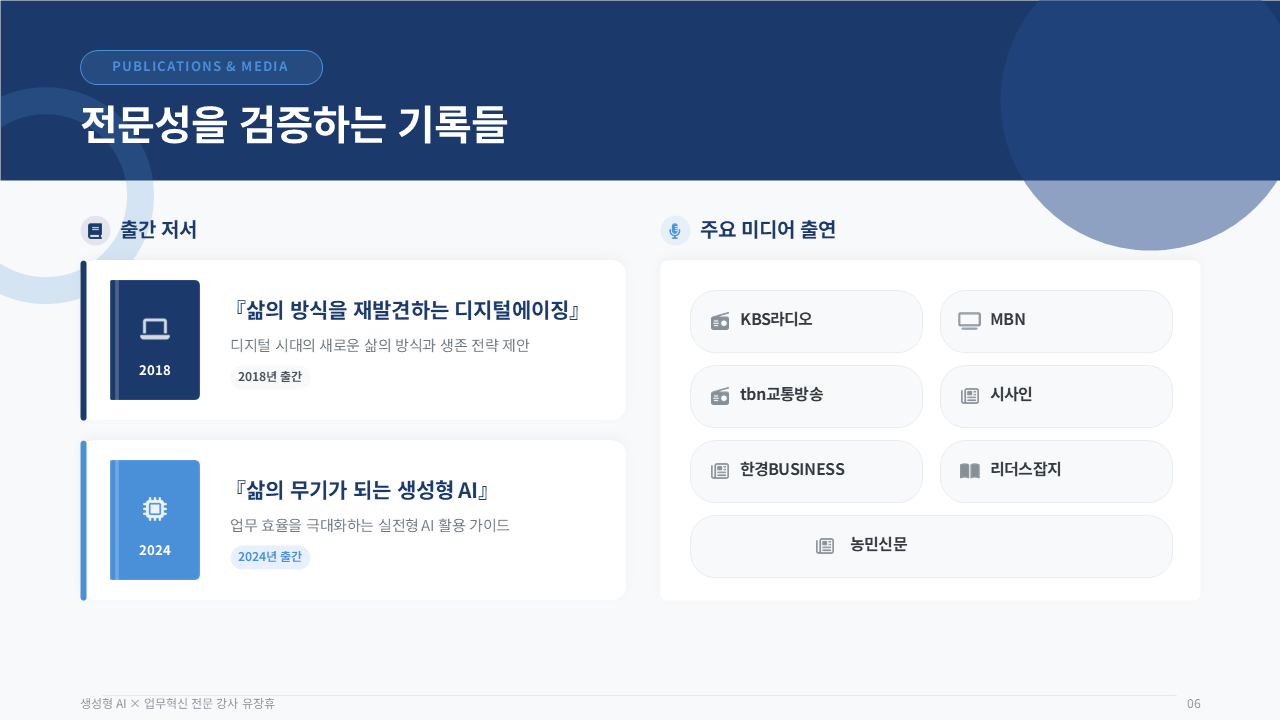The width and height of the screenshot is (1280, 720).
Task: Select the PUBLICATIONS & MEDIA pill label
Action: tap(201, 67)
